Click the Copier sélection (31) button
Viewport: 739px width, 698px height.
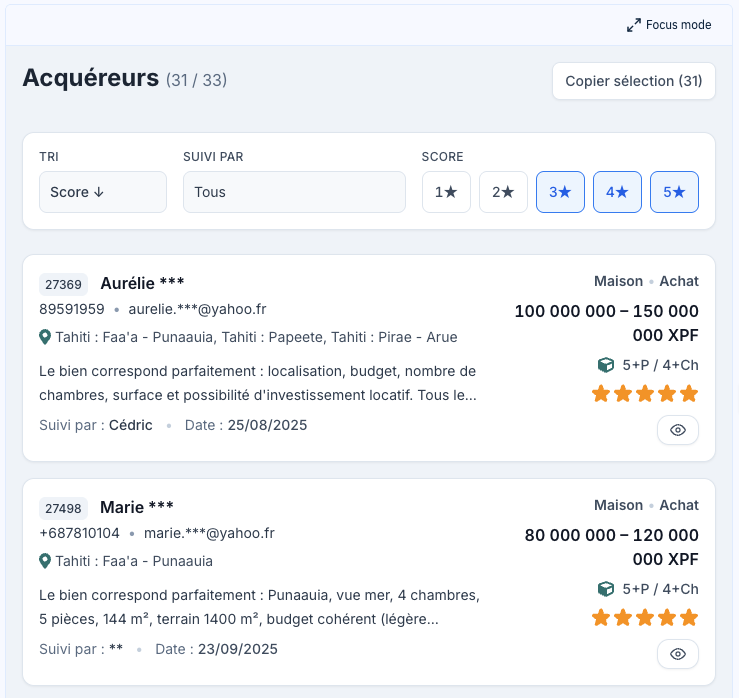[x=634, y=81]
